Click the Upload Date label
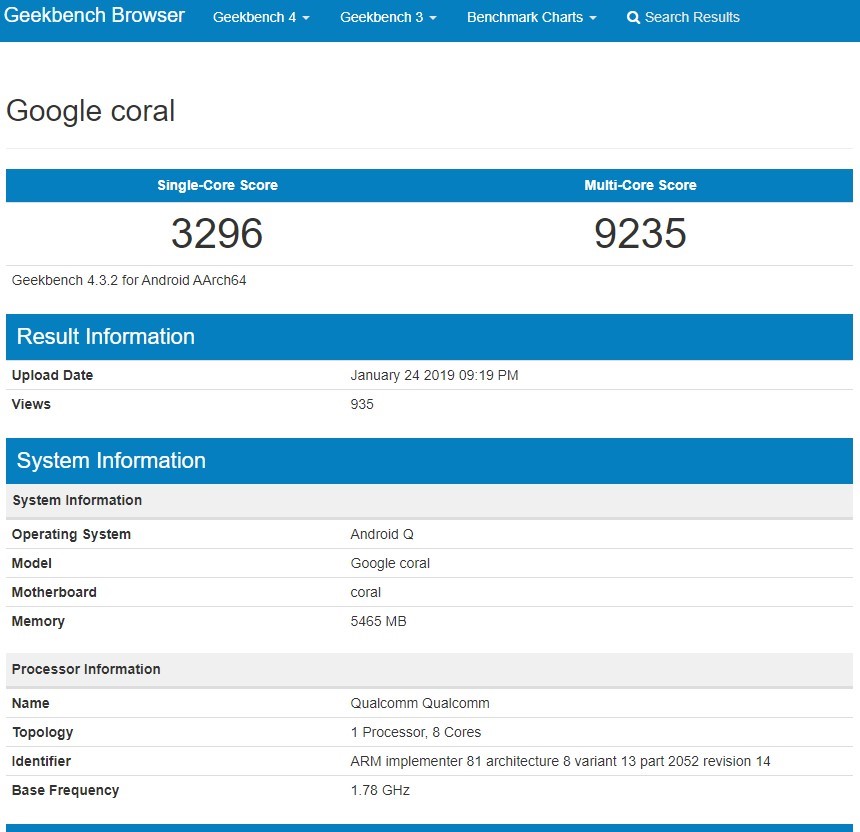 (52, 375)
